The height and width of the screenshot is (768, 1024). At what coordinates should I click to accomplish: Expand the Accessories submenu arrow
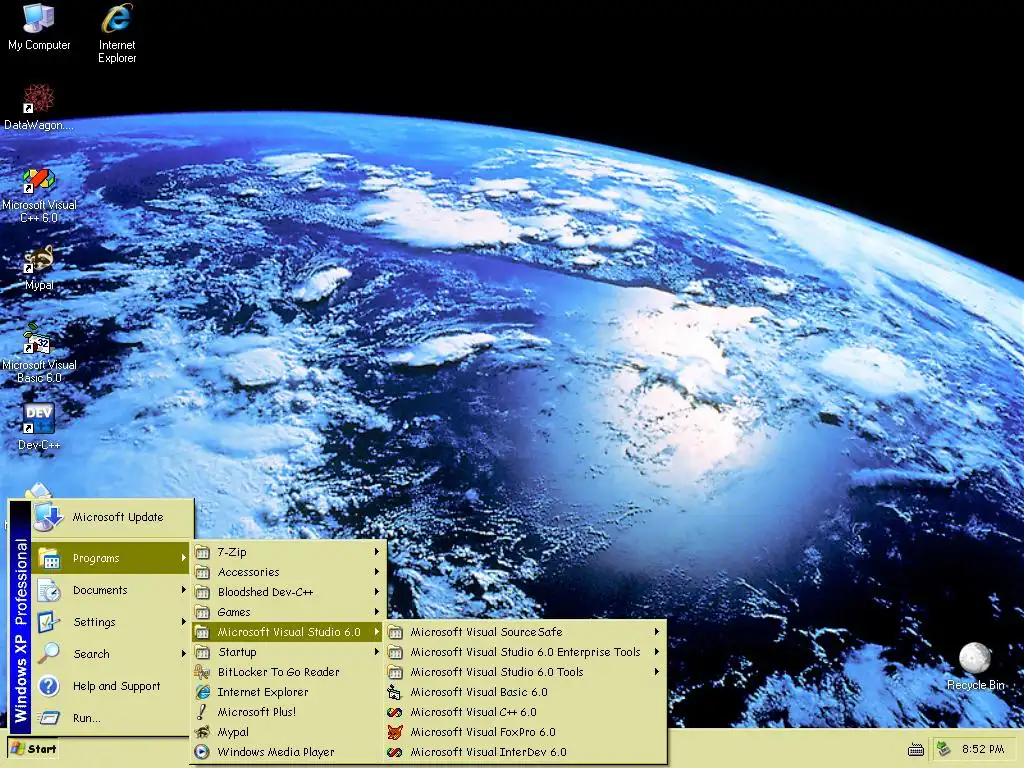pyautogui.click(x=377, y=572)
